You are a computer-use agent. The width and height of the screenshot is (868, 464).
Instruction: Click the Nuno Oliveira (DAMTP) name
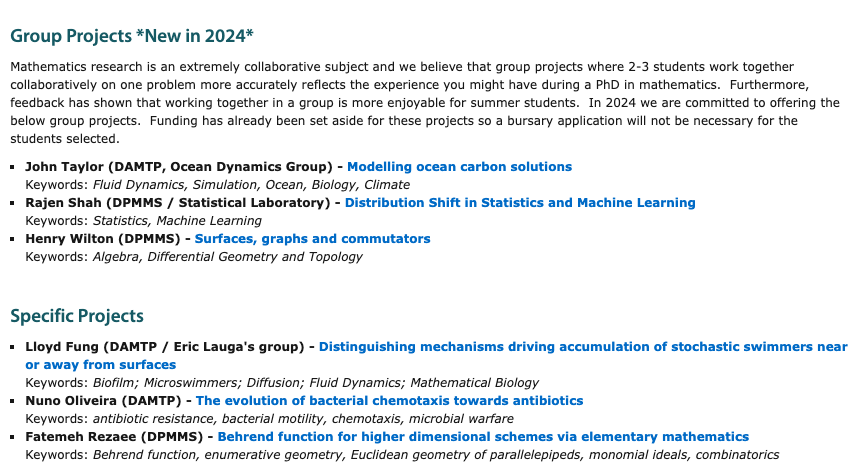[x=103, y=400]
